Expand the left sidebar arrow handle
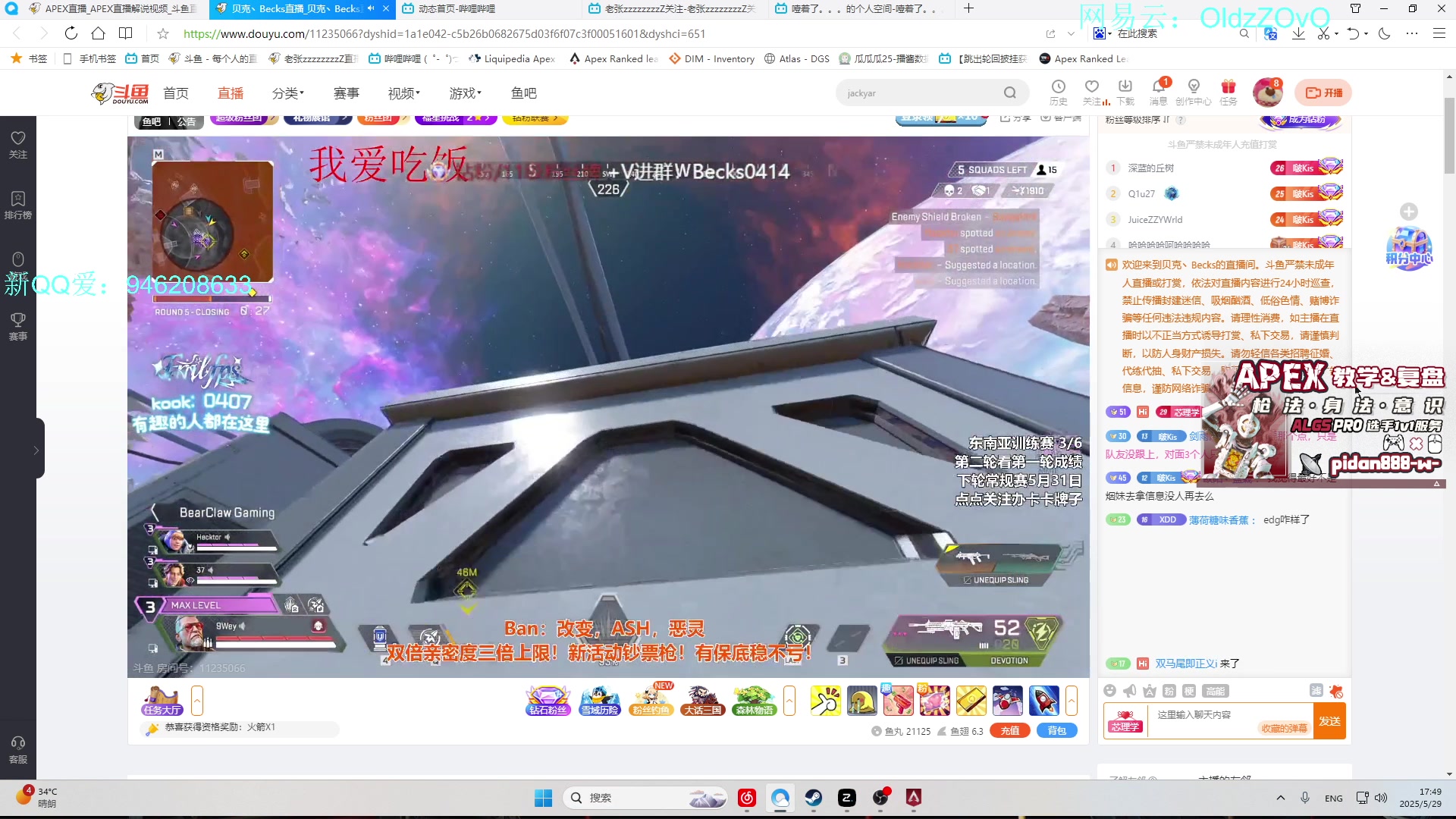The width and height of the screenshot is (1456, 819). click(37, 450)
